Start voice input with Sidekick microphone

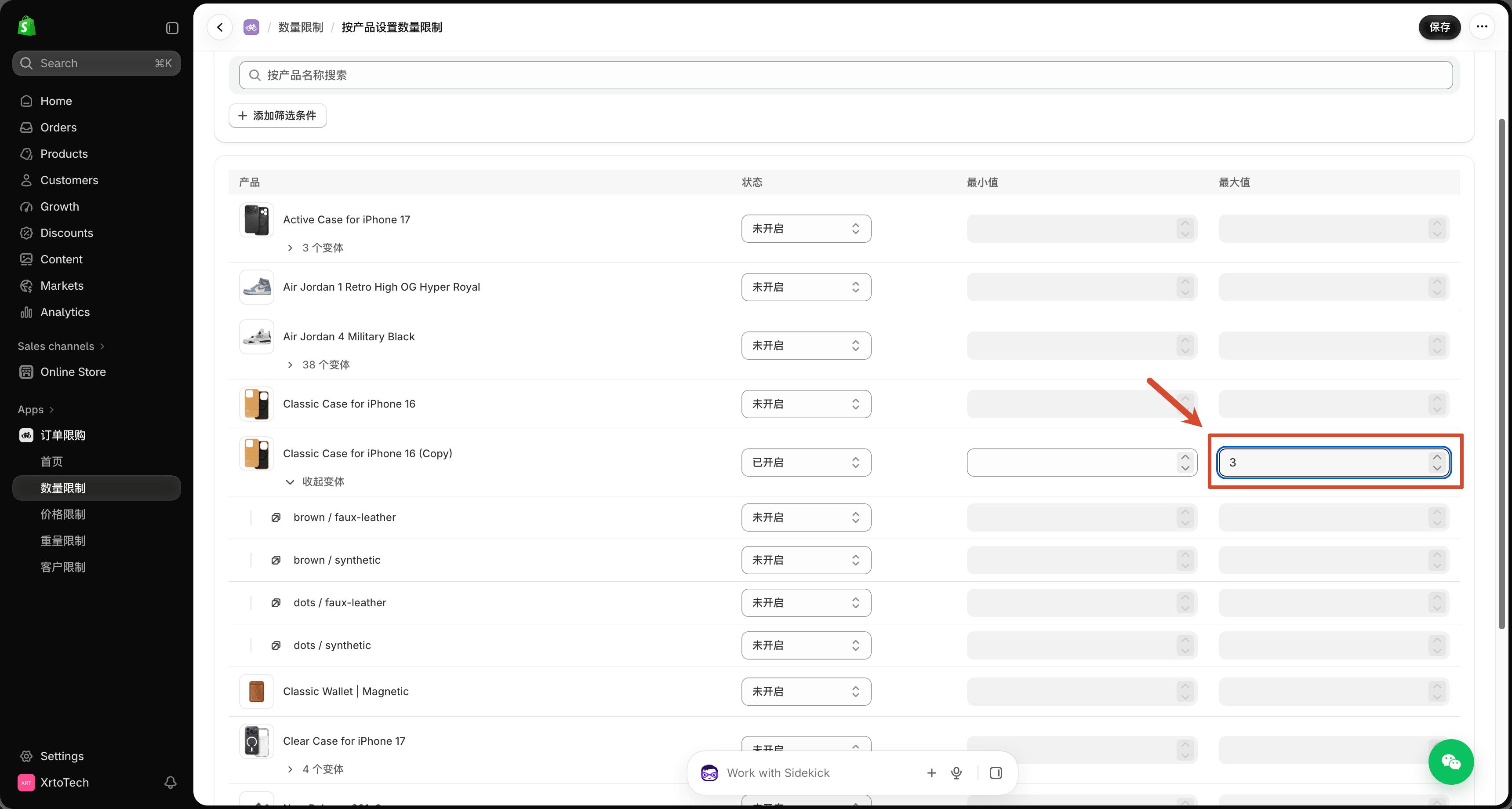[x=956, y=773]
